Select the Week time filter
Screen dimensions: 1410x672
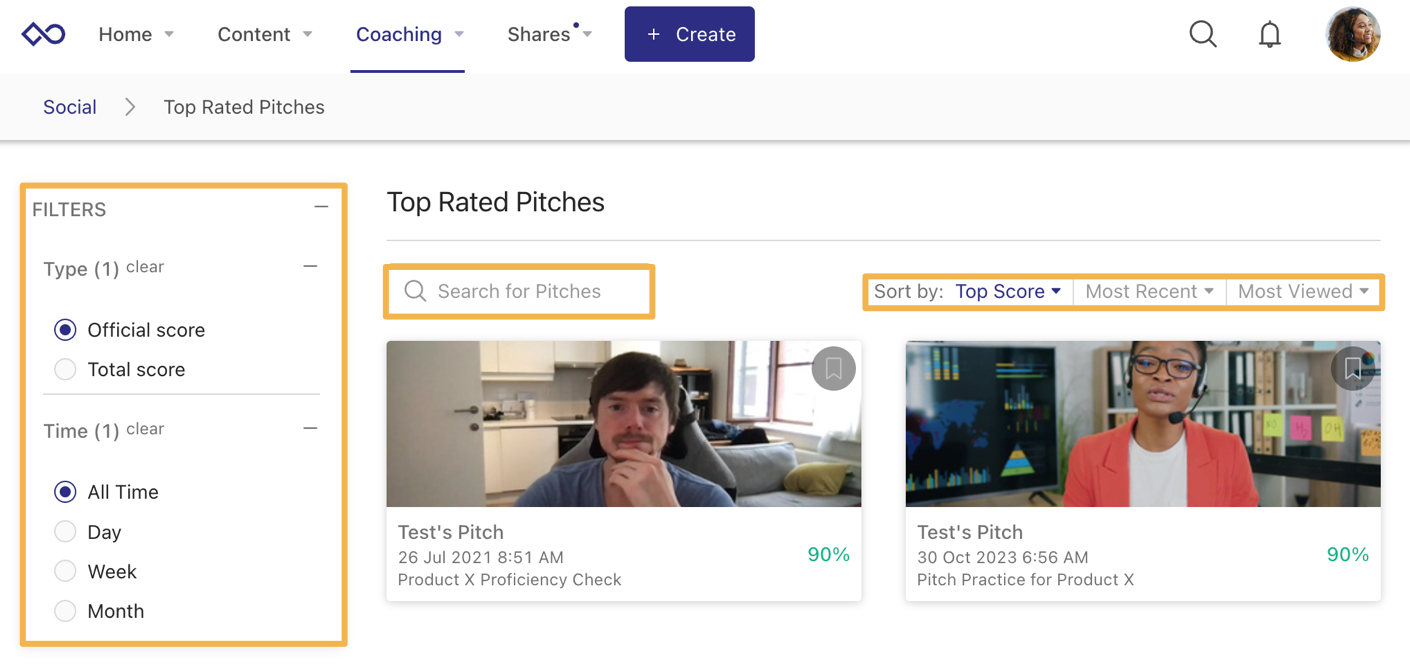point(65,572)
